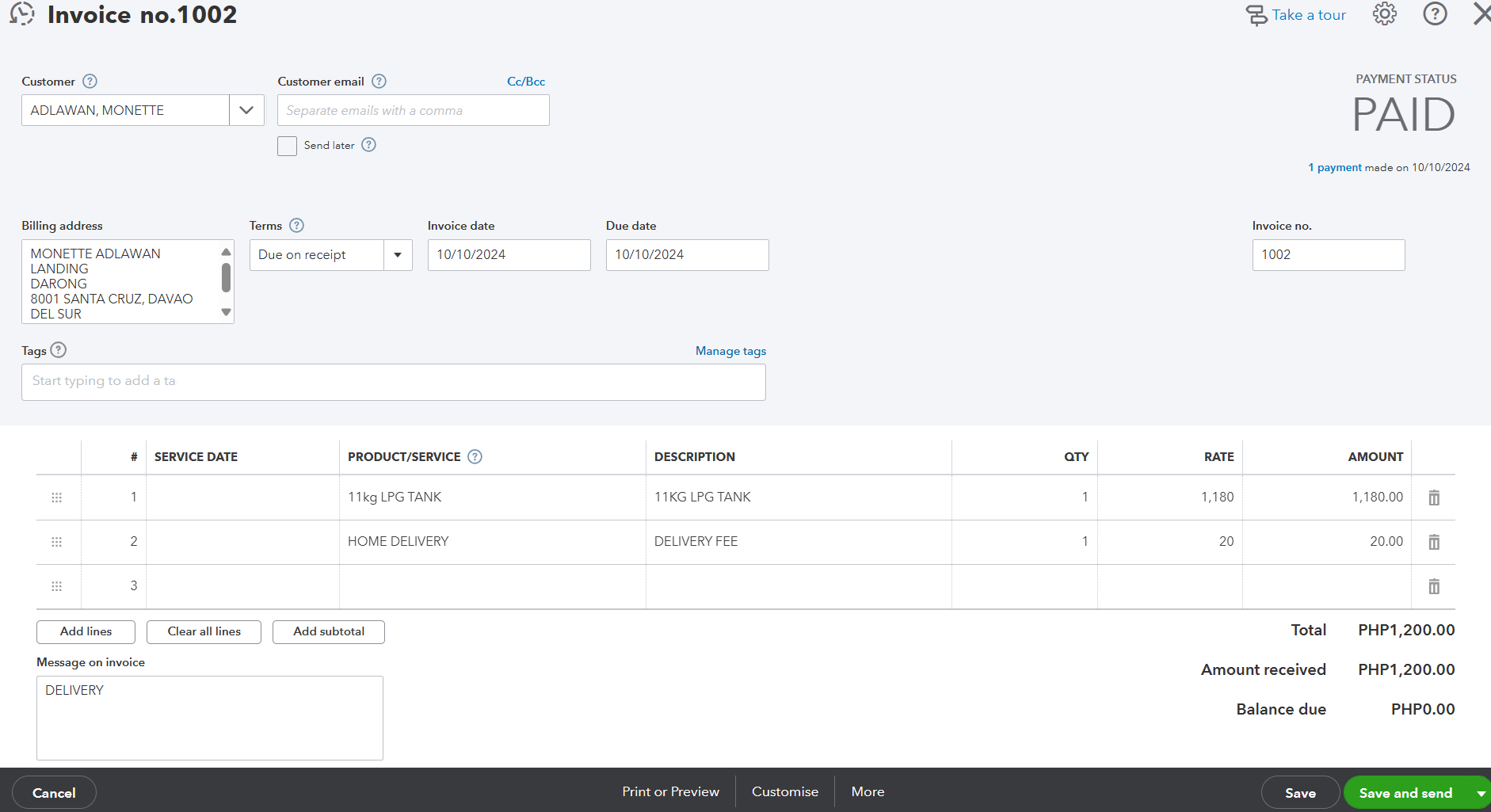The width and height of the screenshot is (1491, 812).
Task: Click the Take a tour link text
Action: 1309,15
